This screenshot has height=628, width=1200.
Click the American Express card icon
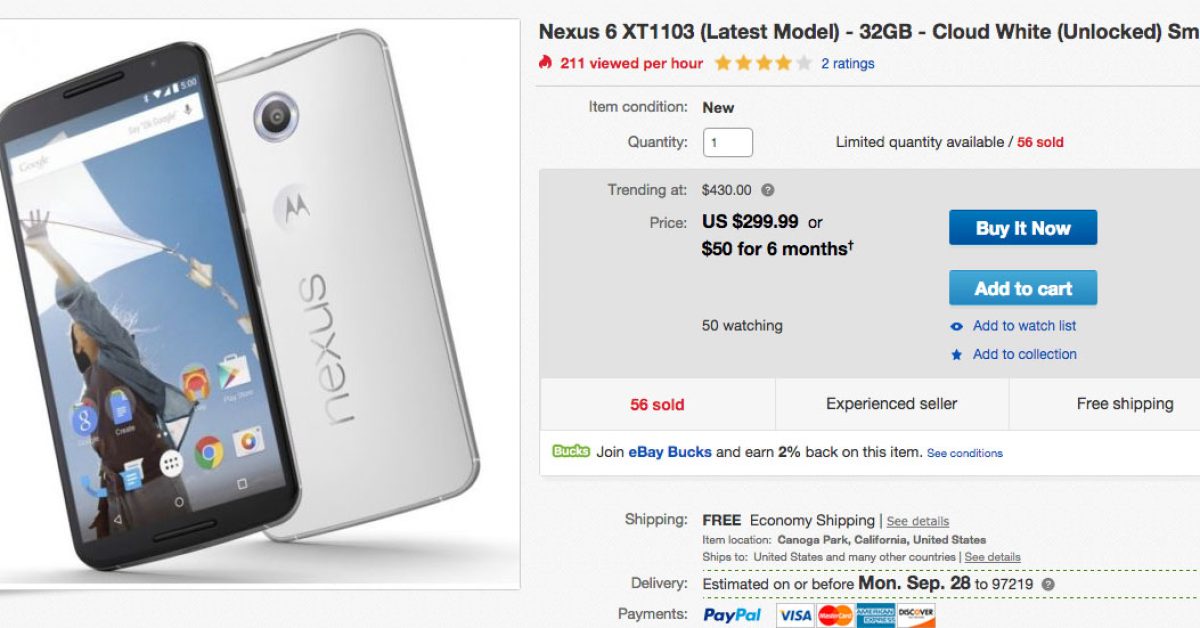pyautogui.click(x=876, y=615)
